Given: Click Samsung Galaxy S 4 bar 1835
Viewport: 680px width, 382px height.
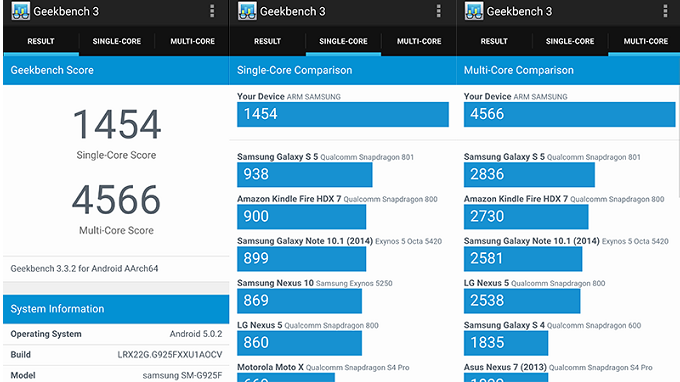Looking at the screenshot, I should [506, 343].
